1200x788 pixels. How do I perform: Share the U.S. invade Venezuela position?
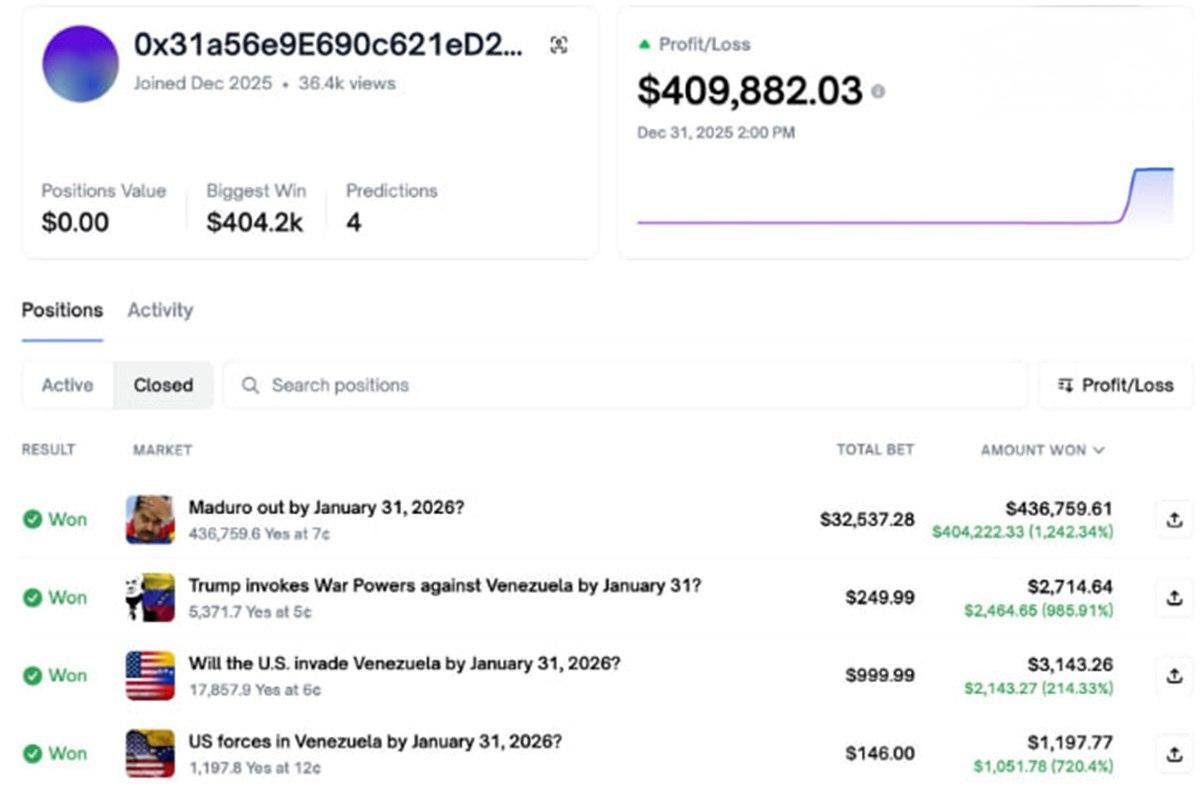point(1174,676)
